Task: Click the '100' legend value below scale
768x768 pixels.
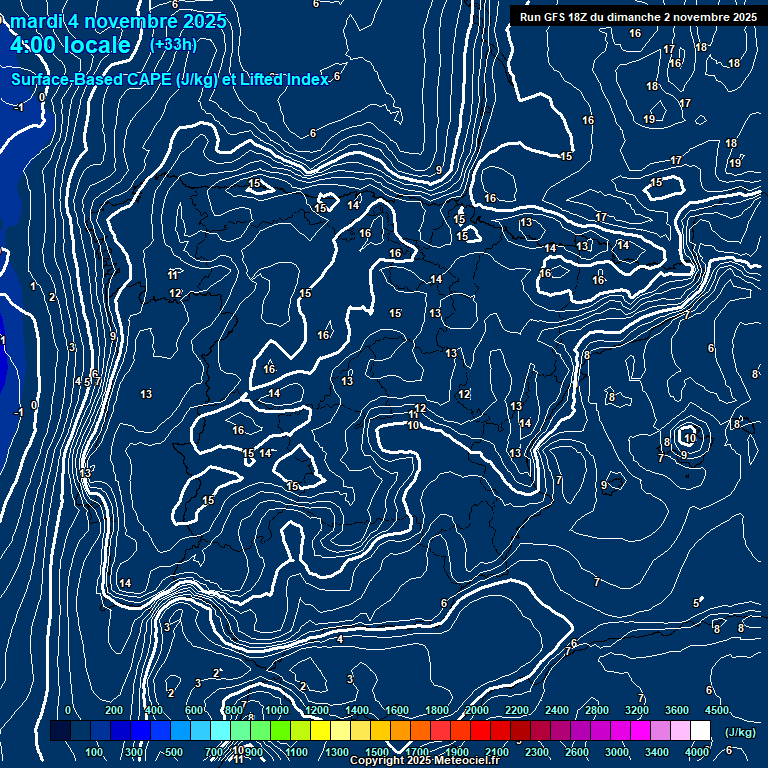Action: point(94,752)
